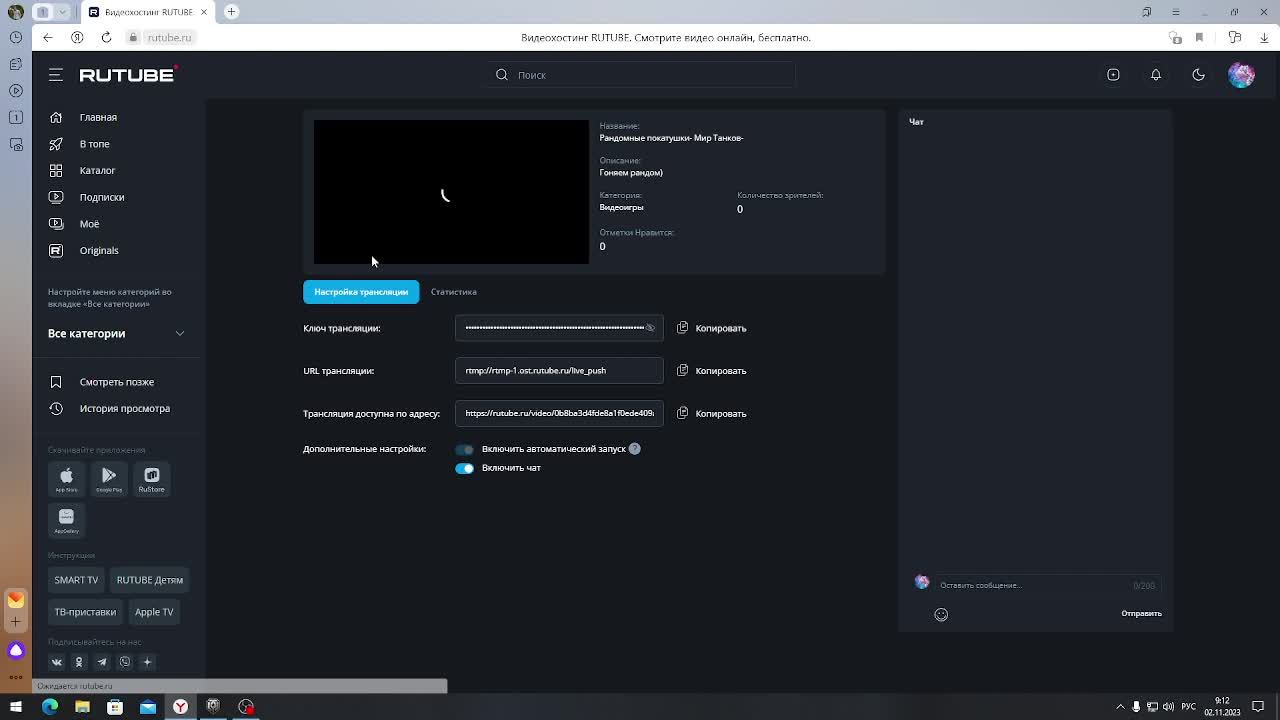Click the chat message input field
Screen dimensions: 1280x720
pyautogui.click(x=1030, y=585)
